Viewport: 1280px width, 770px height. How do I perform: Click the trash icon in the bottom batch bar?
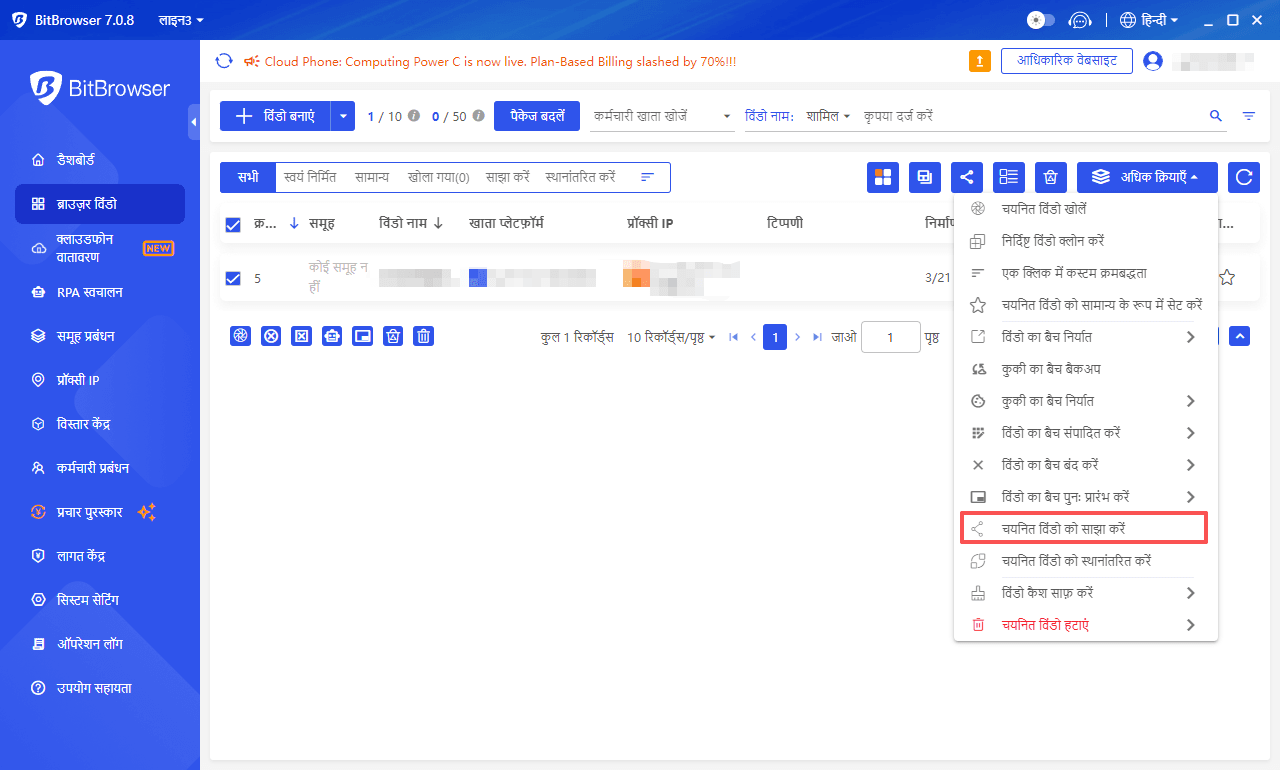pos(424,336)
